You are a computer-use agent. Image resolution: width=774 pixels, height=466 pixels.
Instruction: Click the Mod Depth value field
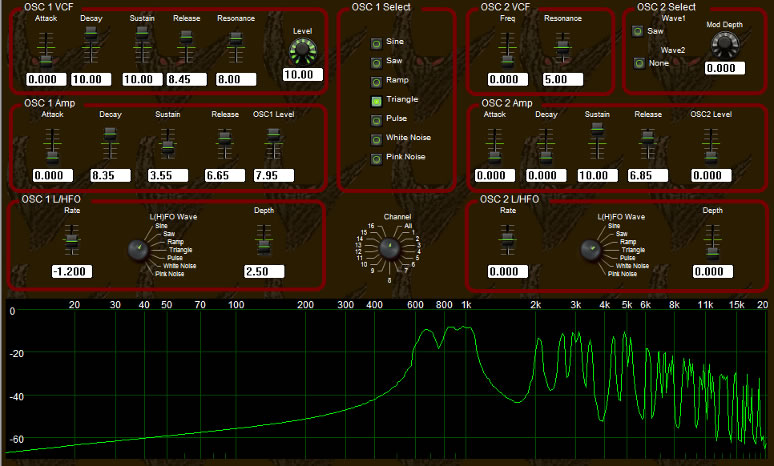click(725, 68)
